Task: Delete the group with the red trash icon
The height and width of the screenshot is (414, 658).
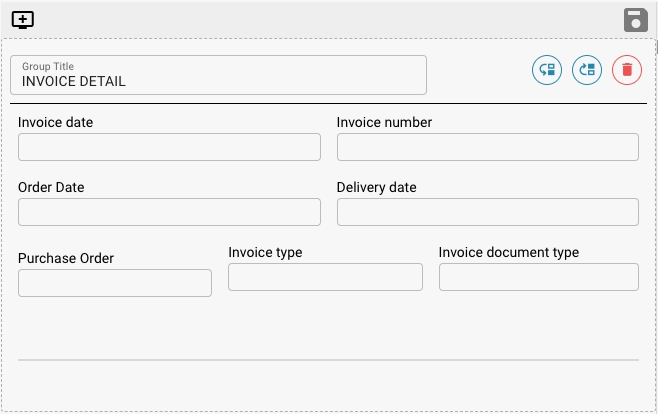Action: click(627, 70)
